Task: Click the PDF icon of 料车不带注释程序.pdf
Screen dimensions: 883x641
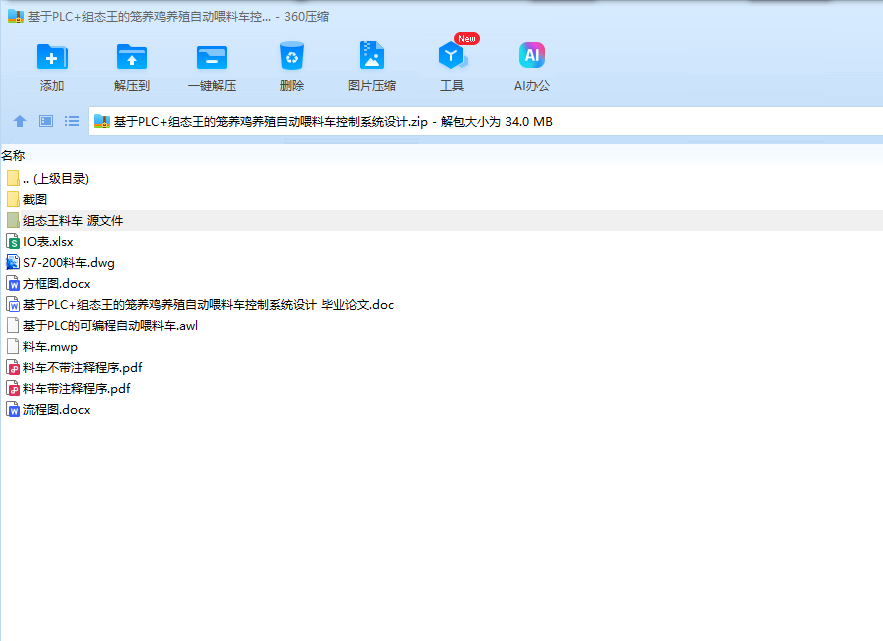Action: pyautogui.click(x=13, y=368)
